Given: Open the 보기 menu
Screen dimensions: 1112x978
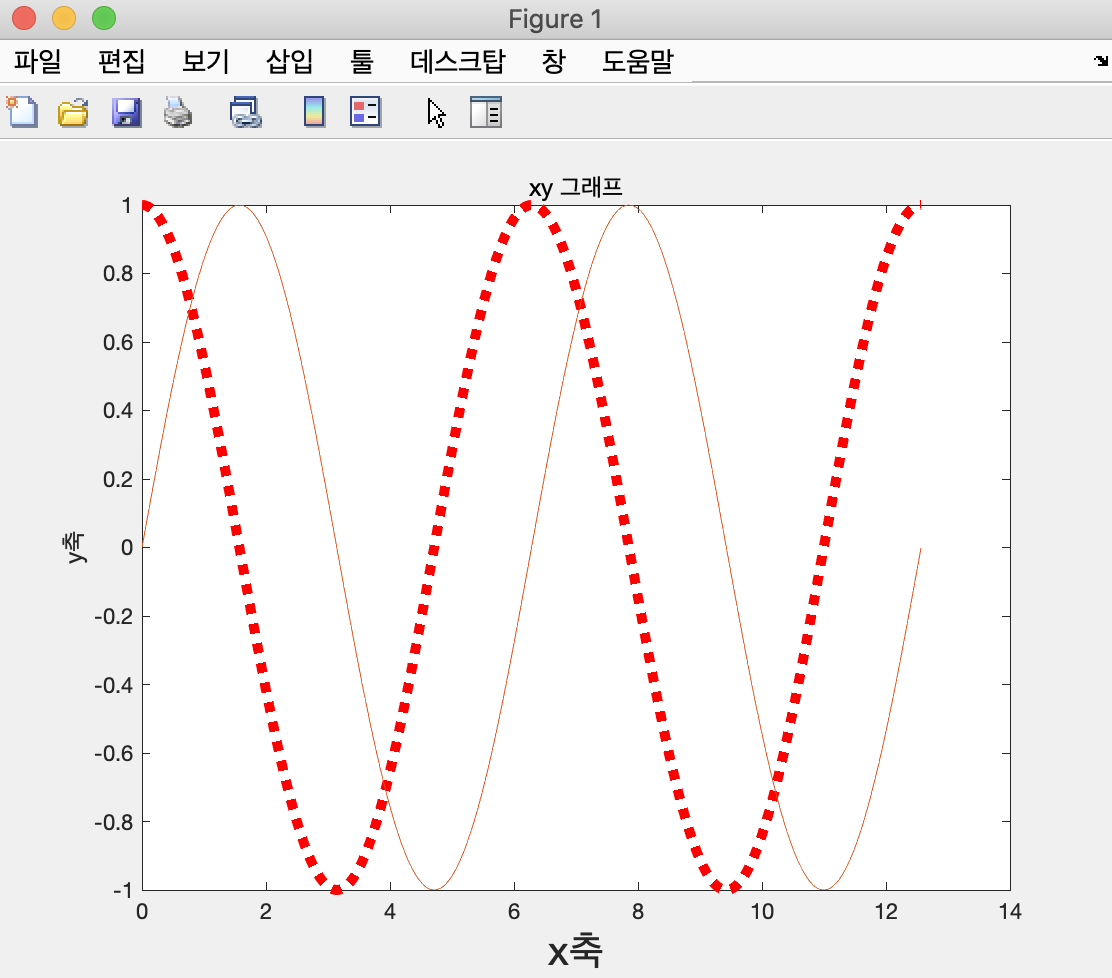Looking at the screenshot, I should (x=206, y=61).
